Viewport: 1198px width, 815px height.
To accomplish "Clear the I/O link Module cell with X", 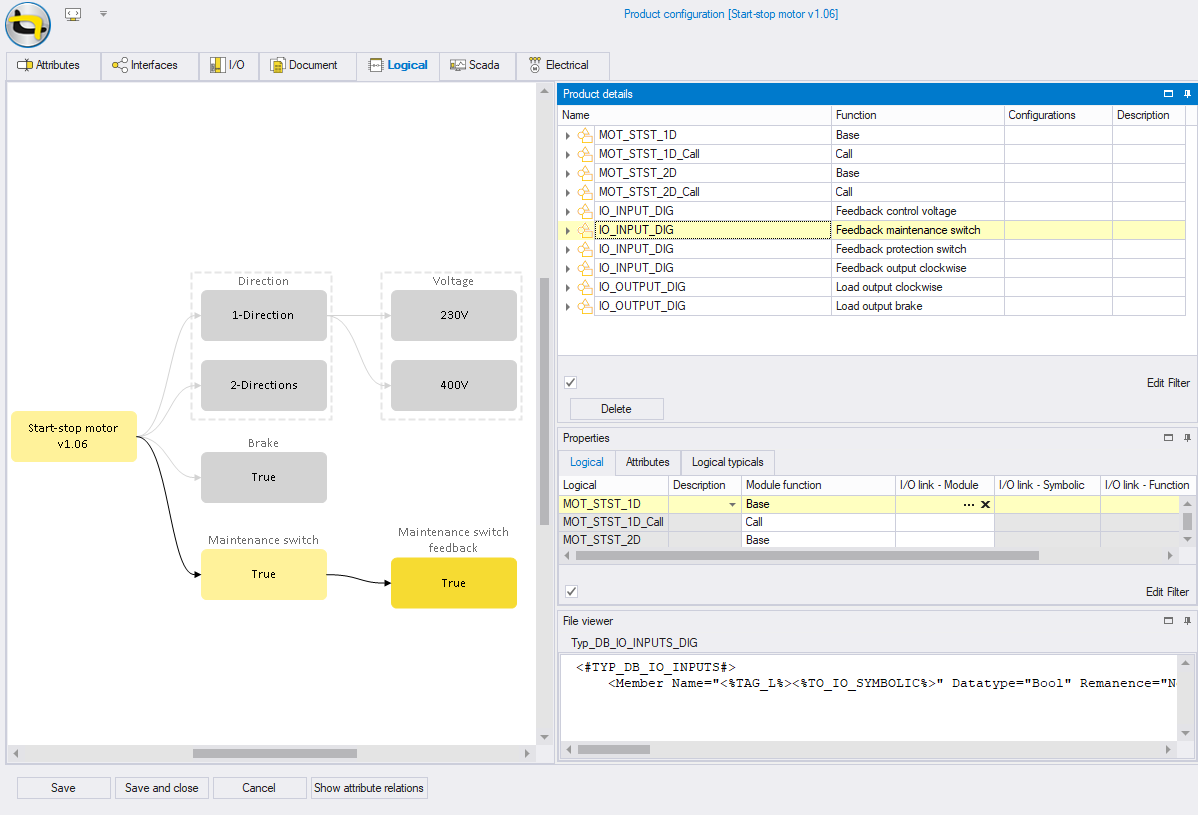I will click(986, 505).
